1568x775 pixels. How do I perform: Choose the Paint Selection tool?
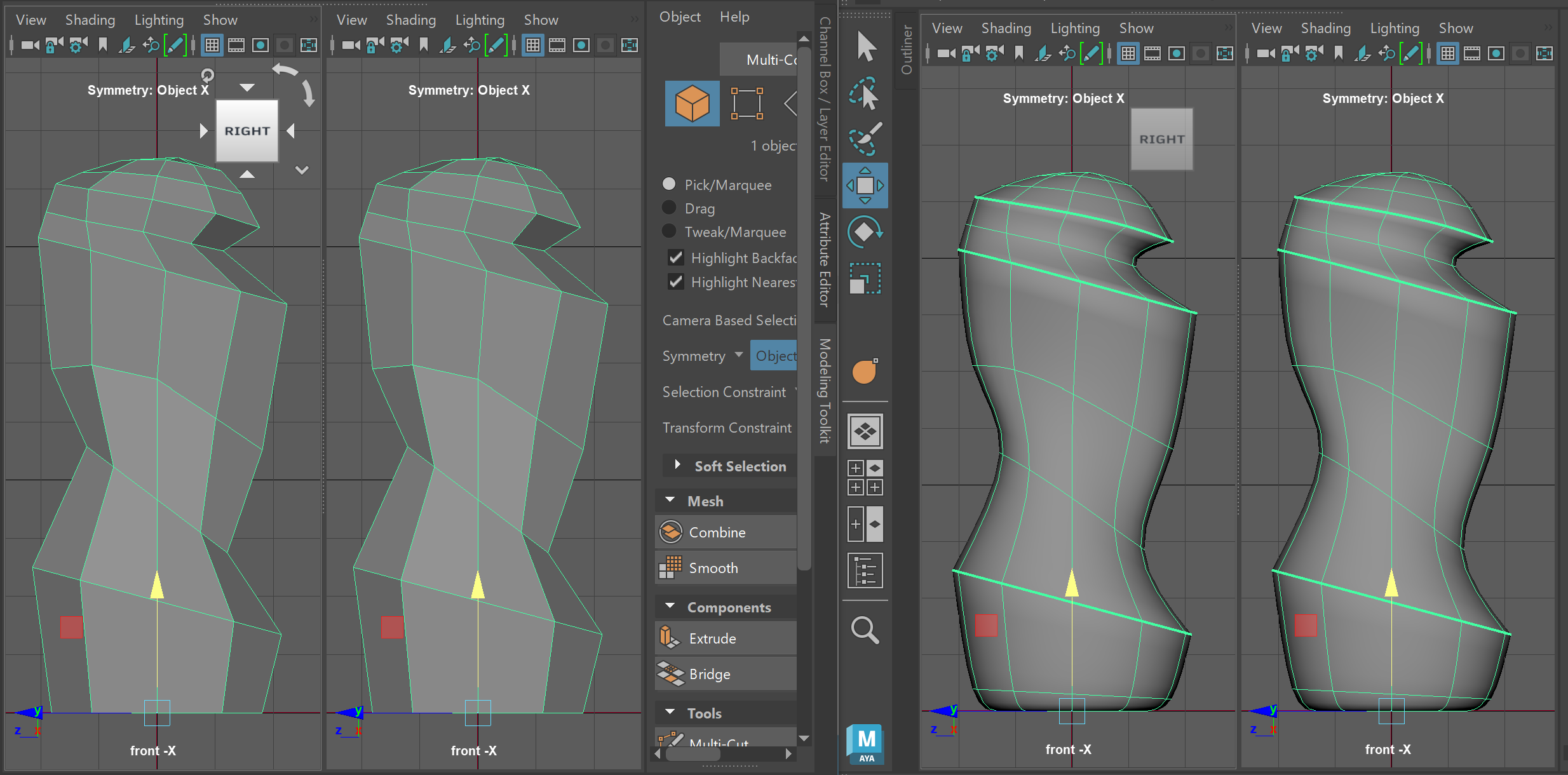click(865, 139)
